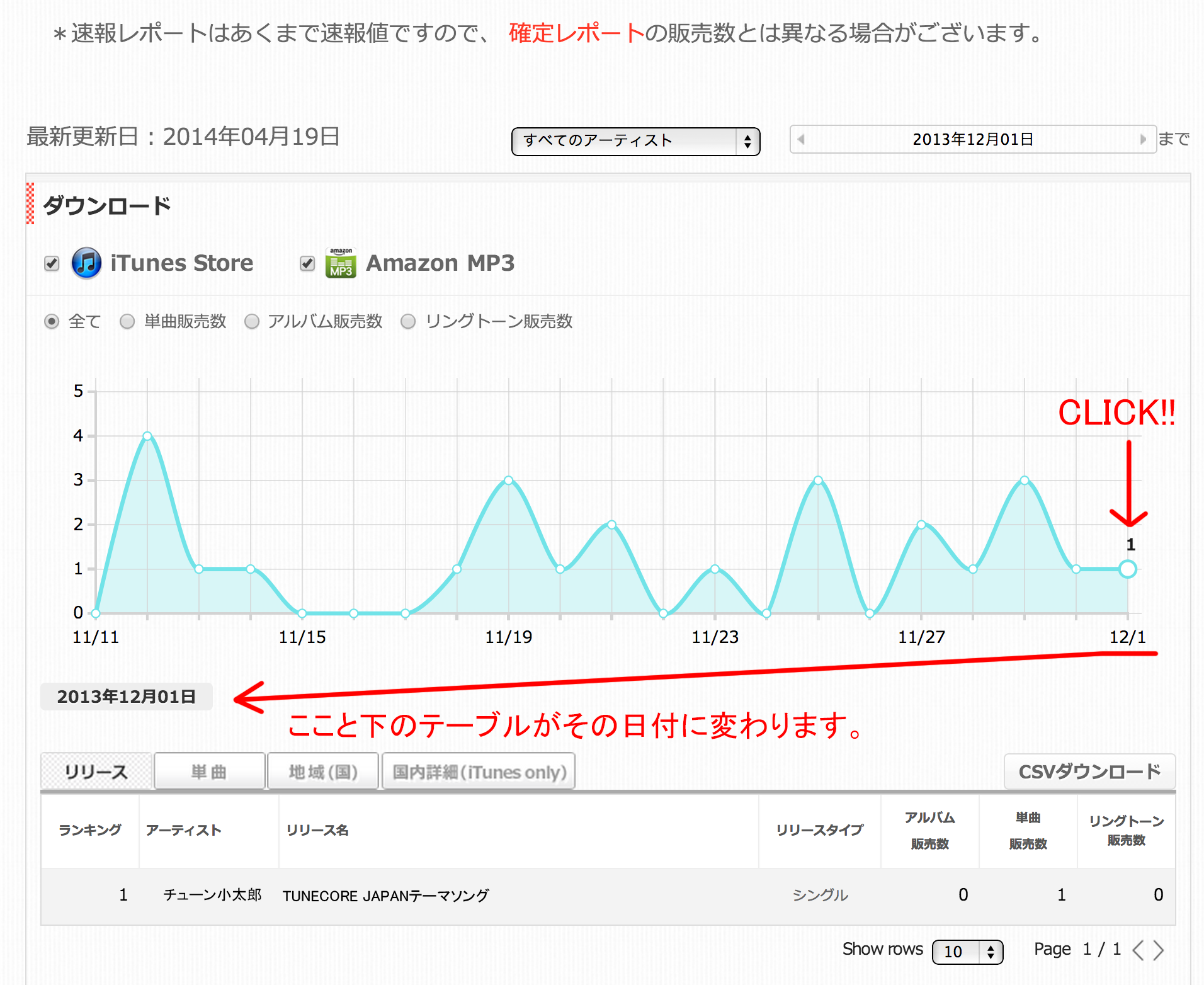
Task: Go to previous date with left arrow
Action: [x=801, y=139]
